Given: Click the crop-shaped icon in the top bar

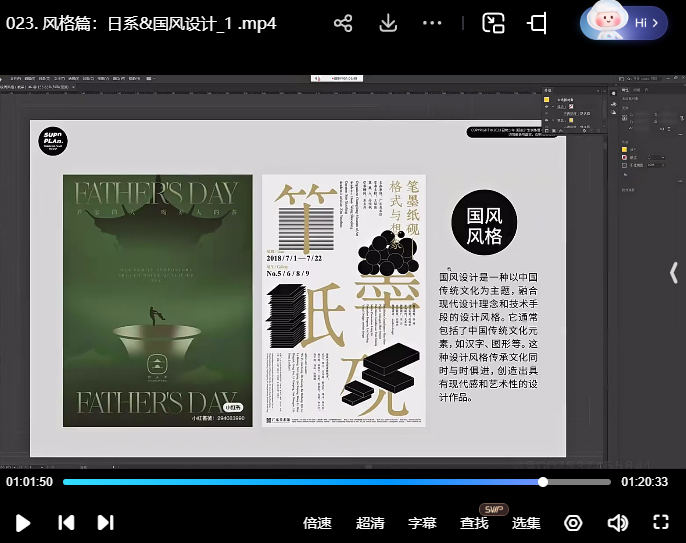Looking at the screenshot, I should [x=538, y=23].
